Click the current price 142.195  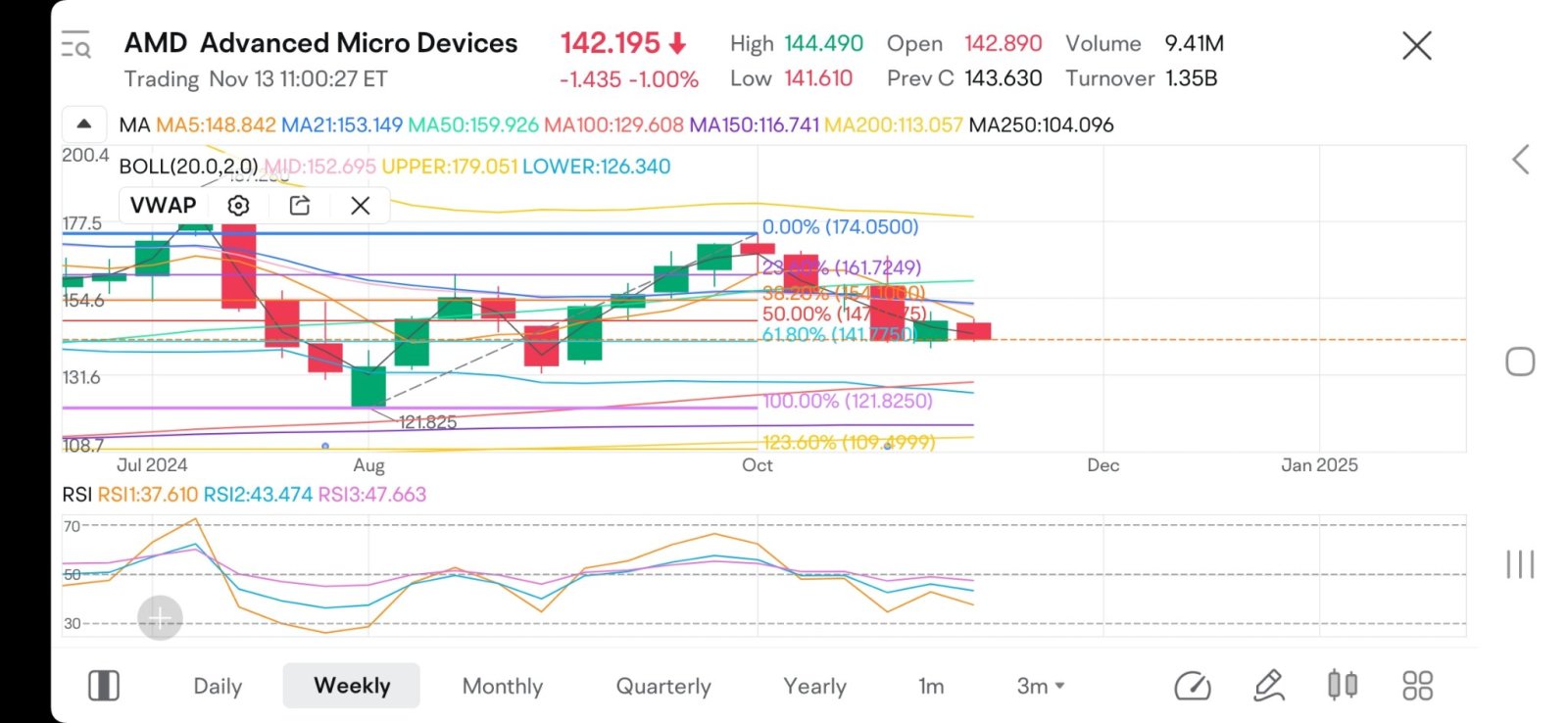[x=611, y=43]
